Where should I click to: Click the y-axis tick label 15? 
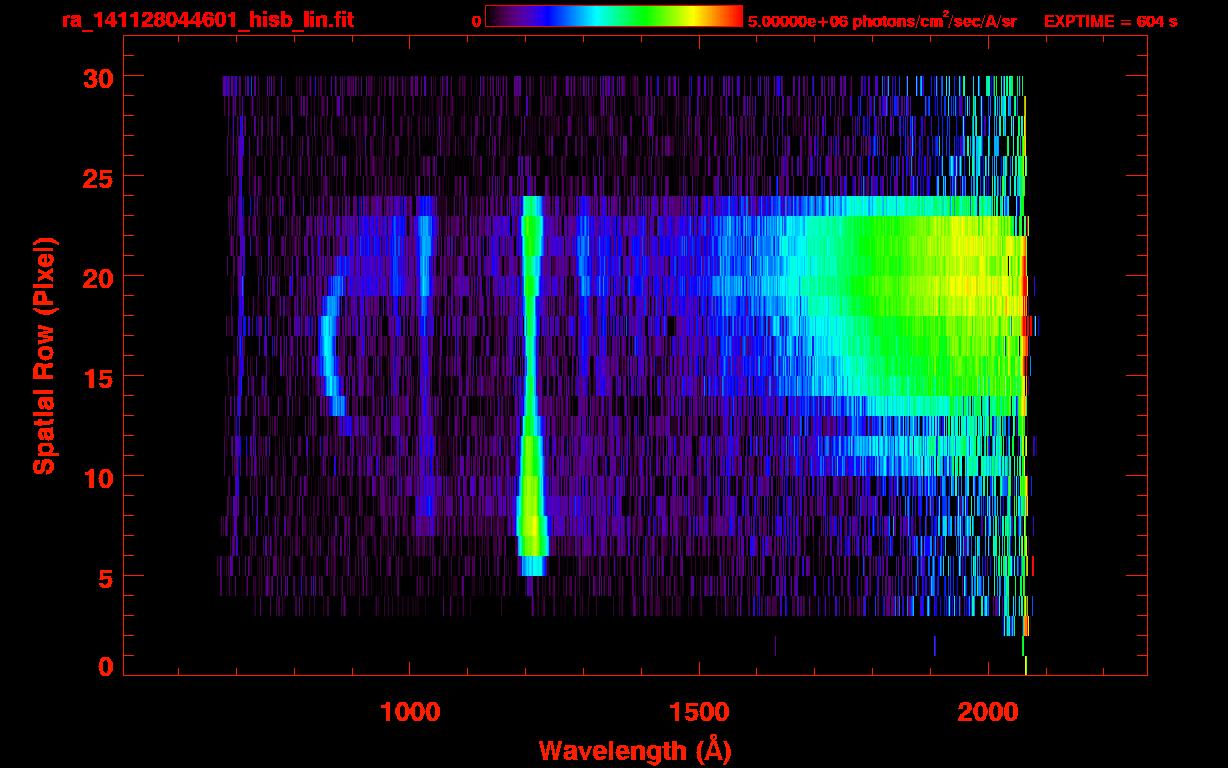point(96,377)
